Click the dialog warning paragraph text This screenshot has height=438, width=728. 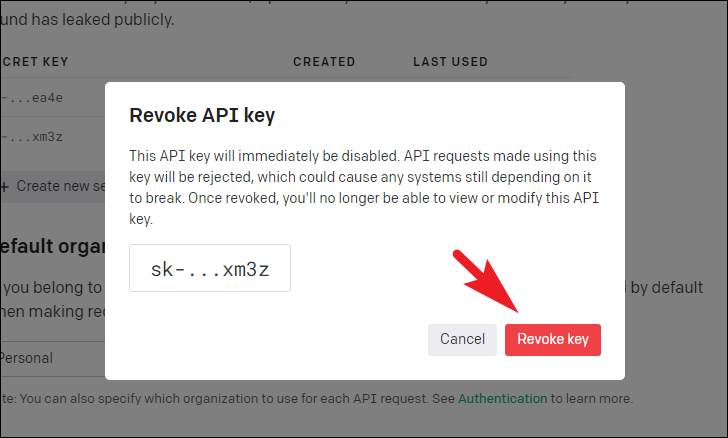point(364,187)
